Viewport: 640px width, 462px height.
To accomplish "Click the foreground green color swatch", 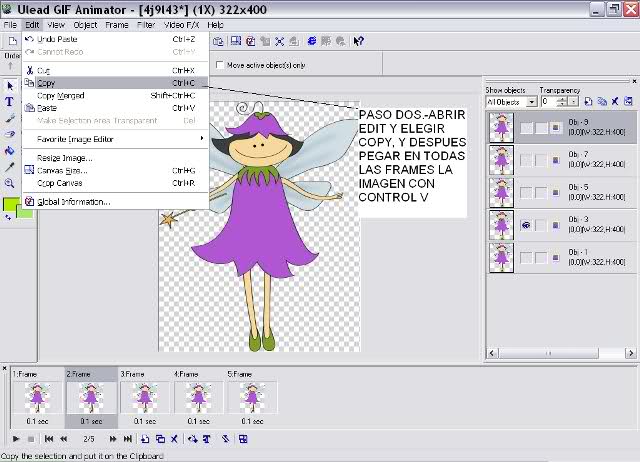I will tap(10, 204).
